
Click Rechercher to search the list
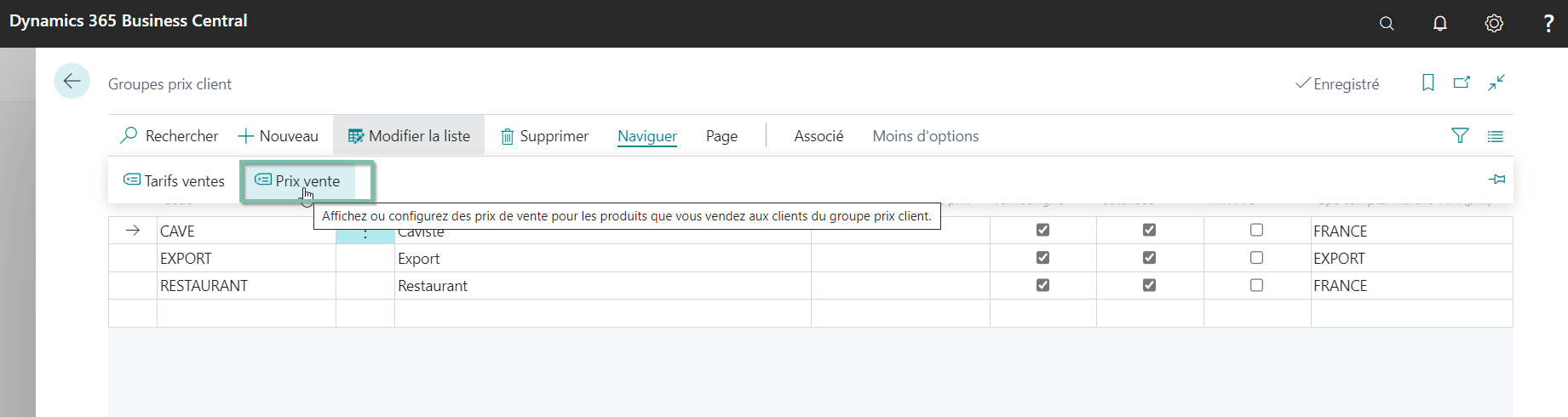click(x=169, y=136)
